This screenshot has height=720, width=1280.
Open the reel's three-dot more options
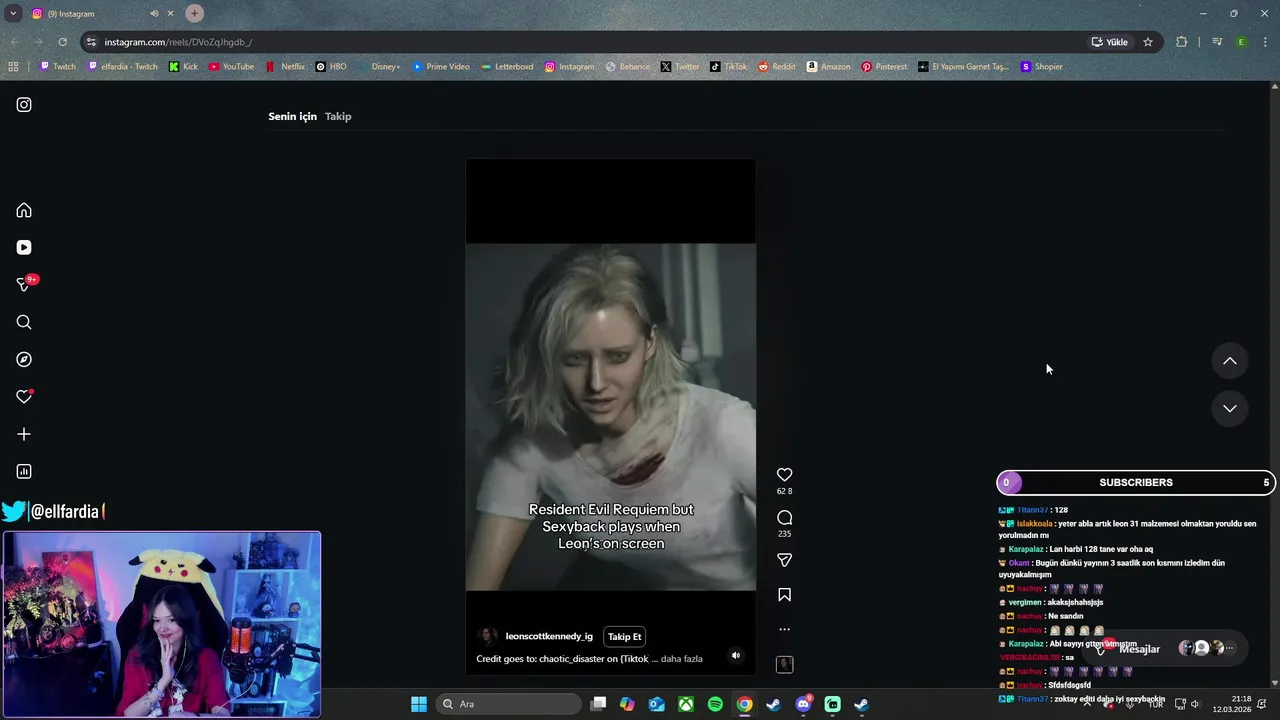click(784, 629)
